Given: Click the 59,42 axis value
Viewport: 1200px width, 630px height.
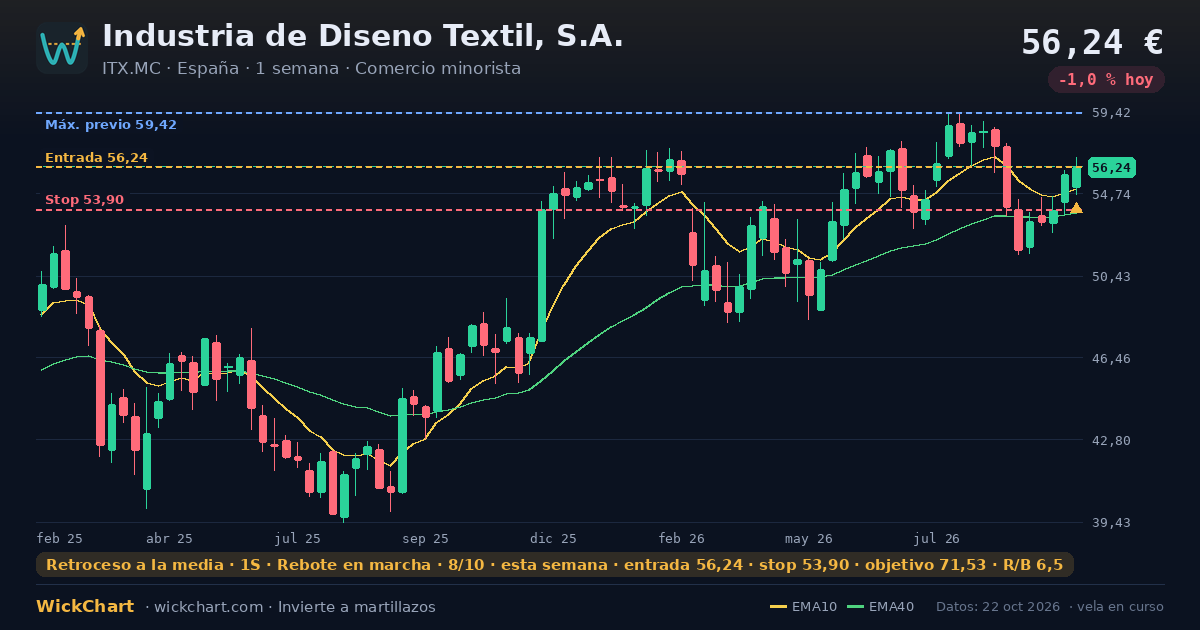Looking at the screenshot, I should 1110,113.
